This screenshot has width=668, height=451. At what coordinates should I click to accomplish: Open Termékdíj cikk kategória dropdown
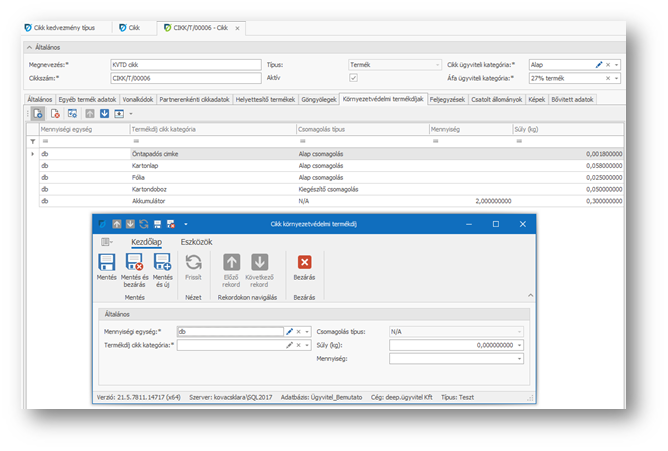pyautogui.click(x=307, y=344)
